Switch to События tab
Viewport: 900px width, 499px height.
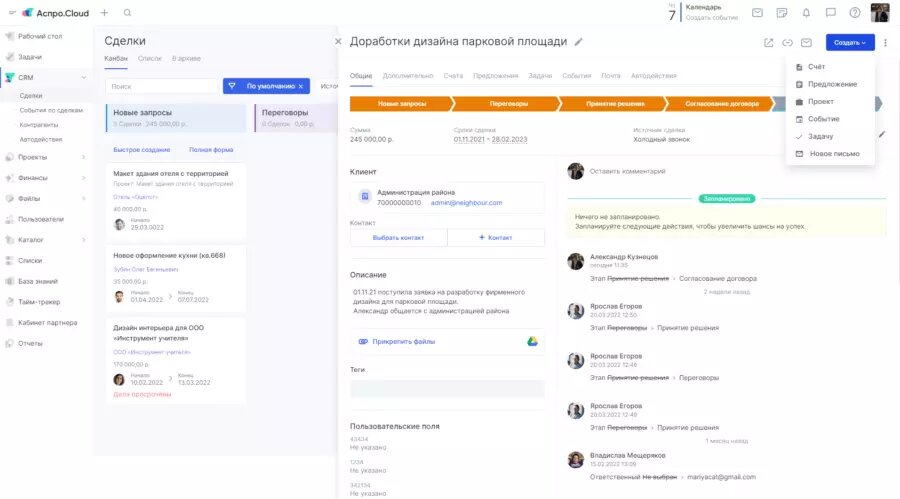click(576, 76)
